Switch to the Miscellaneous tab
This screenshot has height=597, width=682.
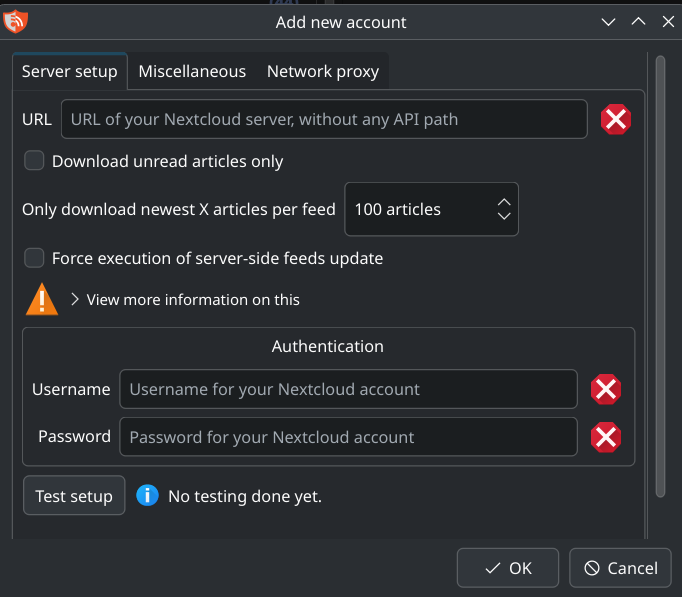[192, 71]
